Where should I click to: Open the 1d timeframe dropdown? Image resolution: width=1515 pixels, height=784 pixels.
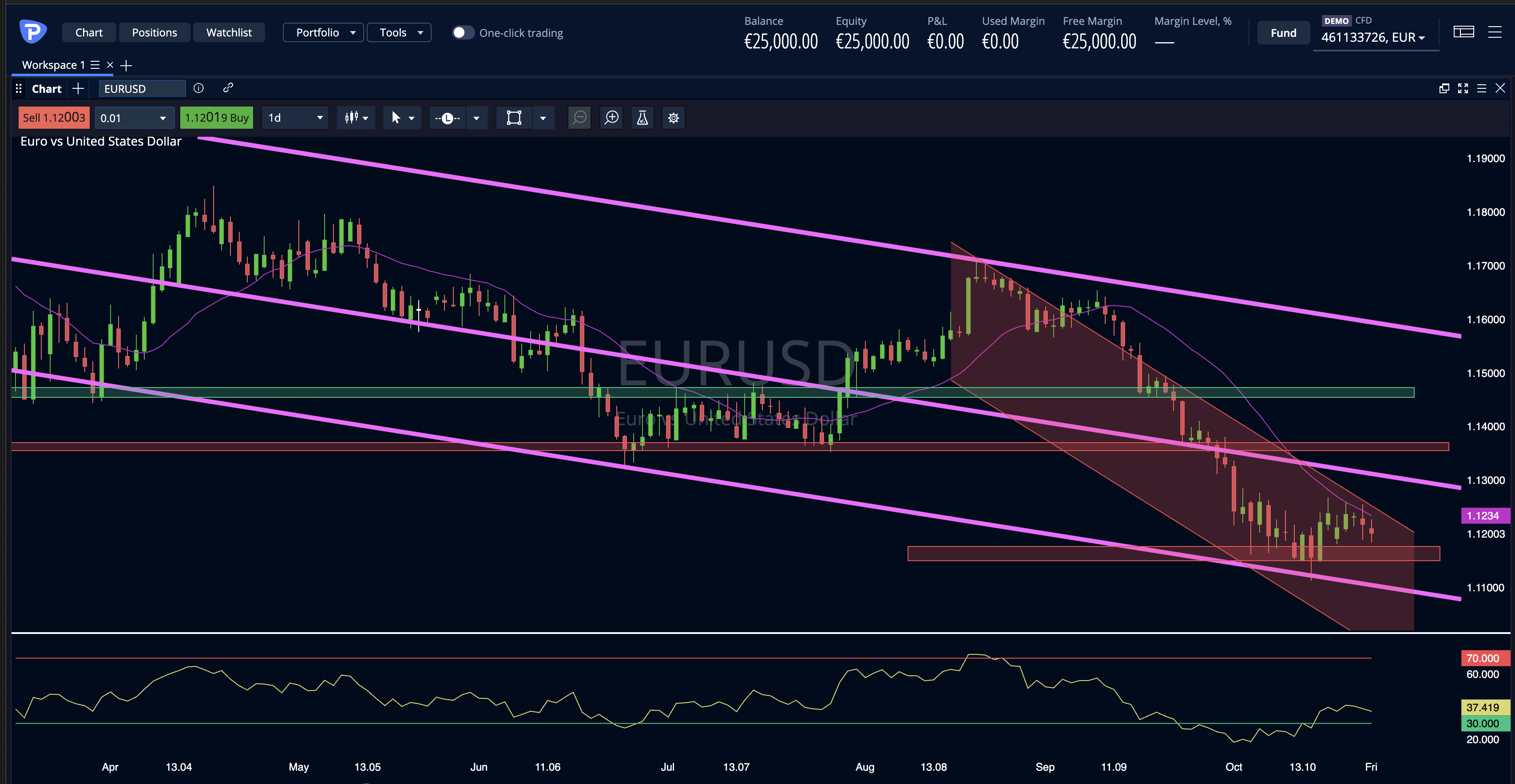[295, 118]
